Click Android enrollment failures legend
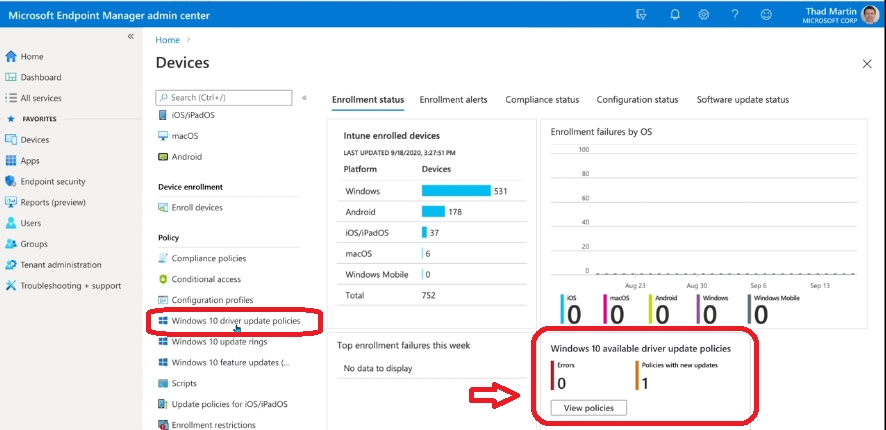 coord(662,310)
